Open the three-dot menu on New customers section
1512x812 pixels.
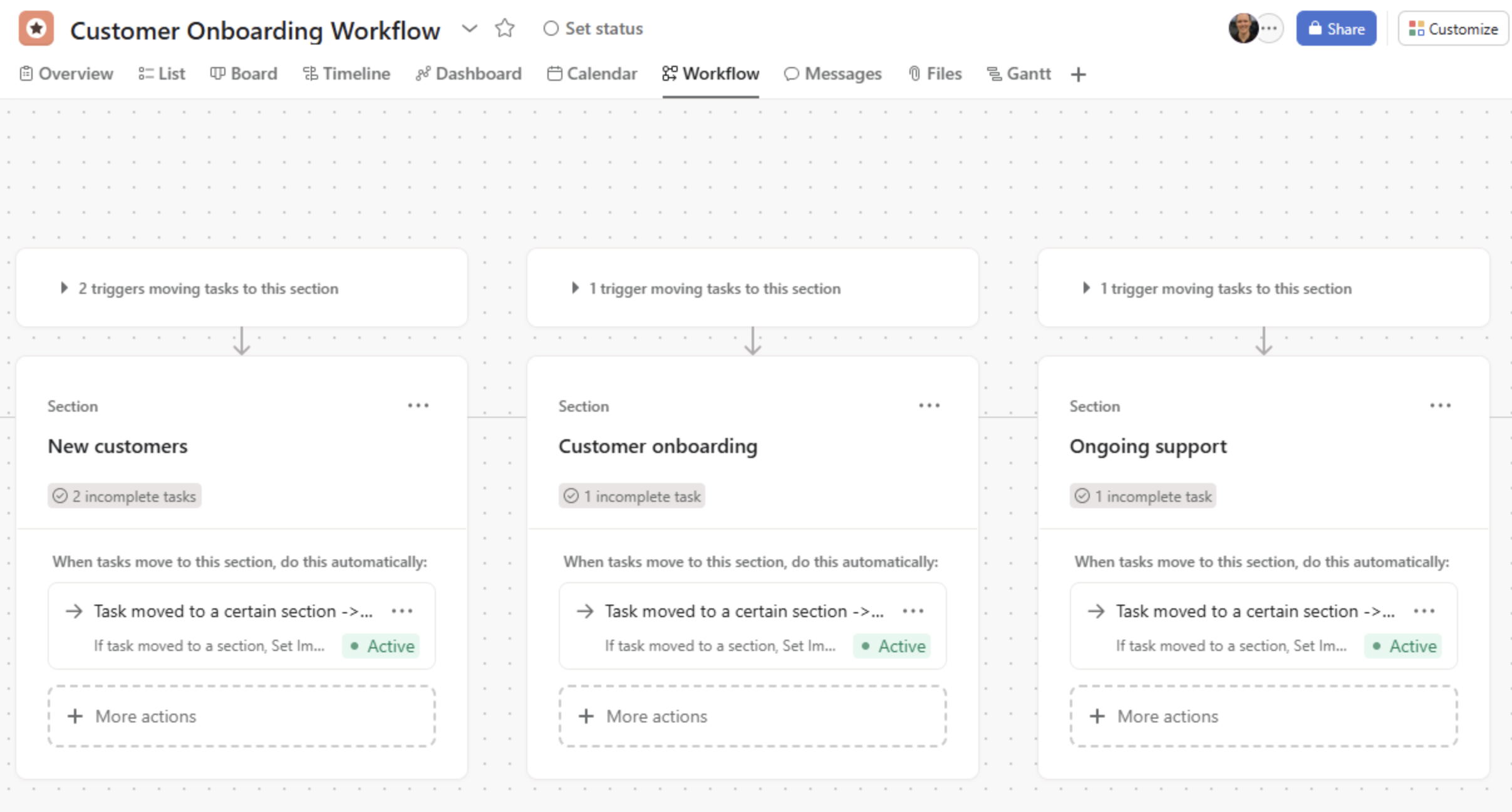[x=418, y=405]
